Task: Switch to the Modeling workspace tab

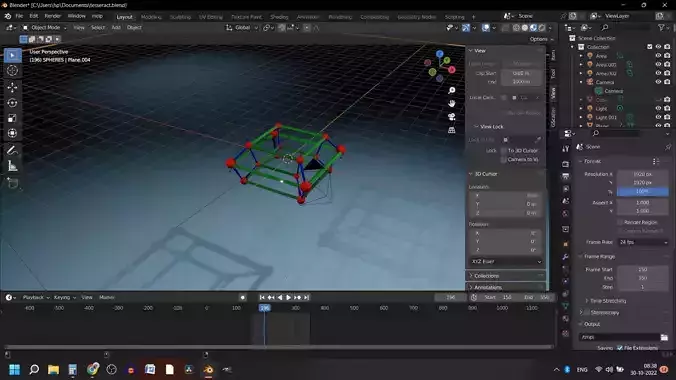Action: pos(151,17)
